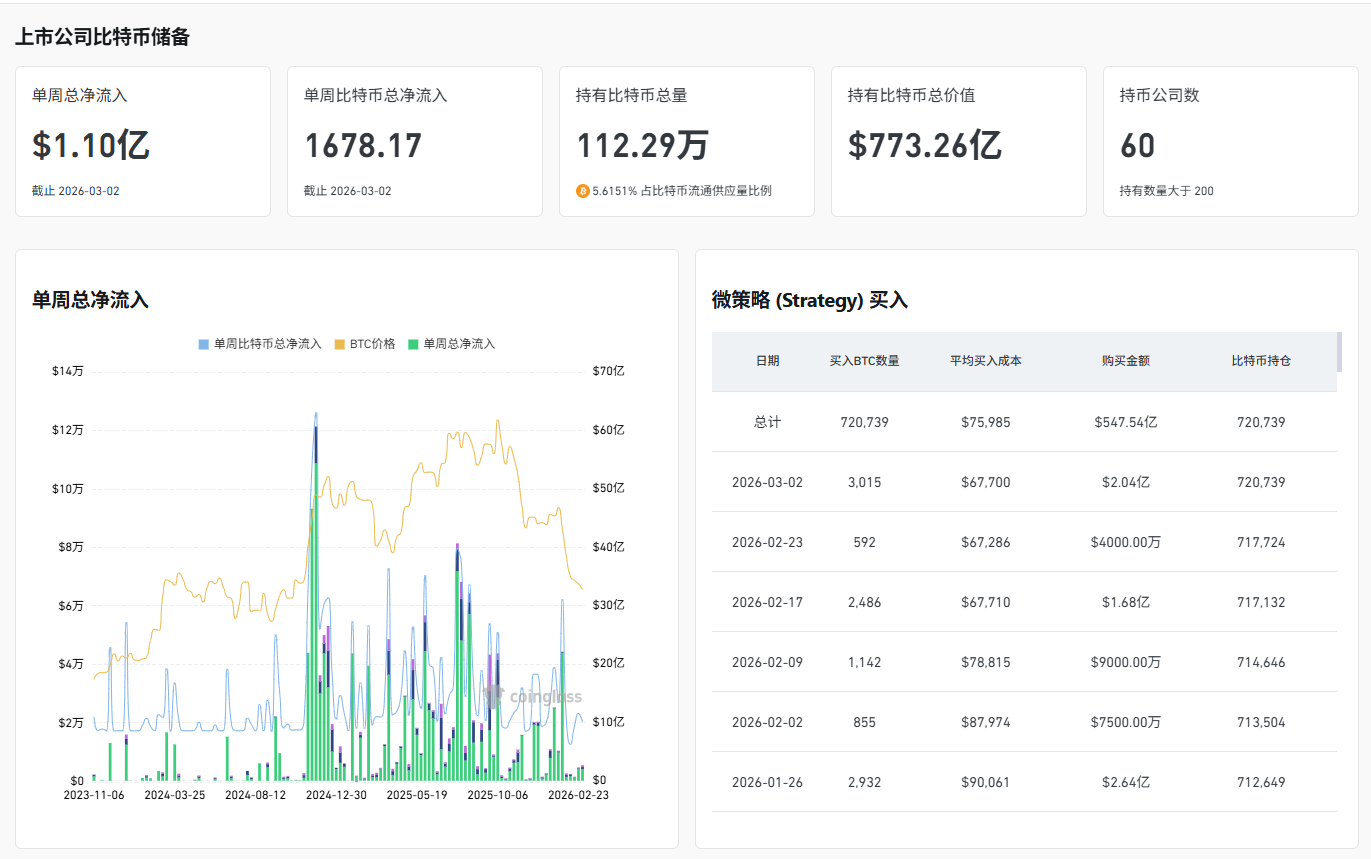Click the 2024-12-30 x-axis date label

pos(336,795)
